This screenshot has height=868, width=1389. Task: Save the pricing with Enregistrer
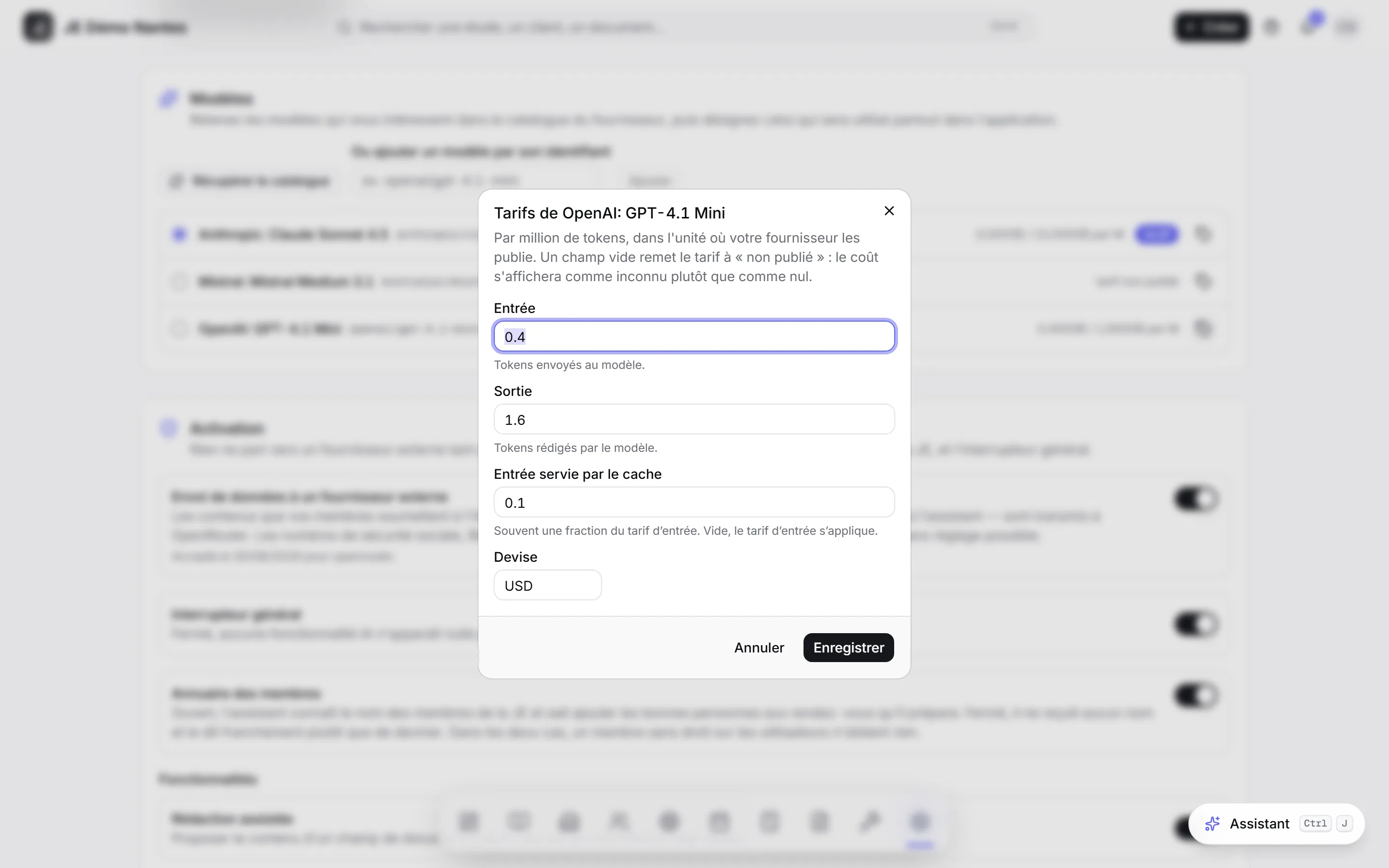848,648
